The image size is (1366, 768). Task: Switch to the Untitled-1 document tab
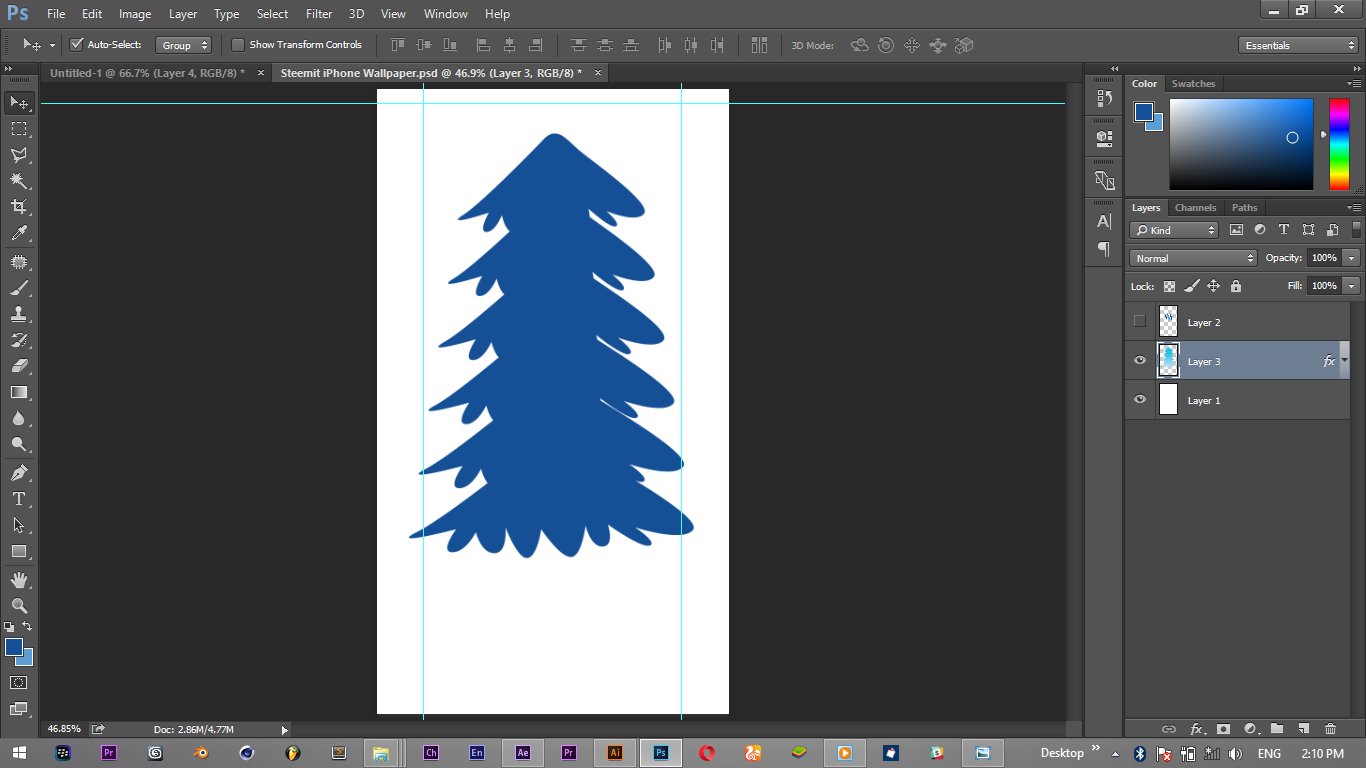[x=147, y=73]
